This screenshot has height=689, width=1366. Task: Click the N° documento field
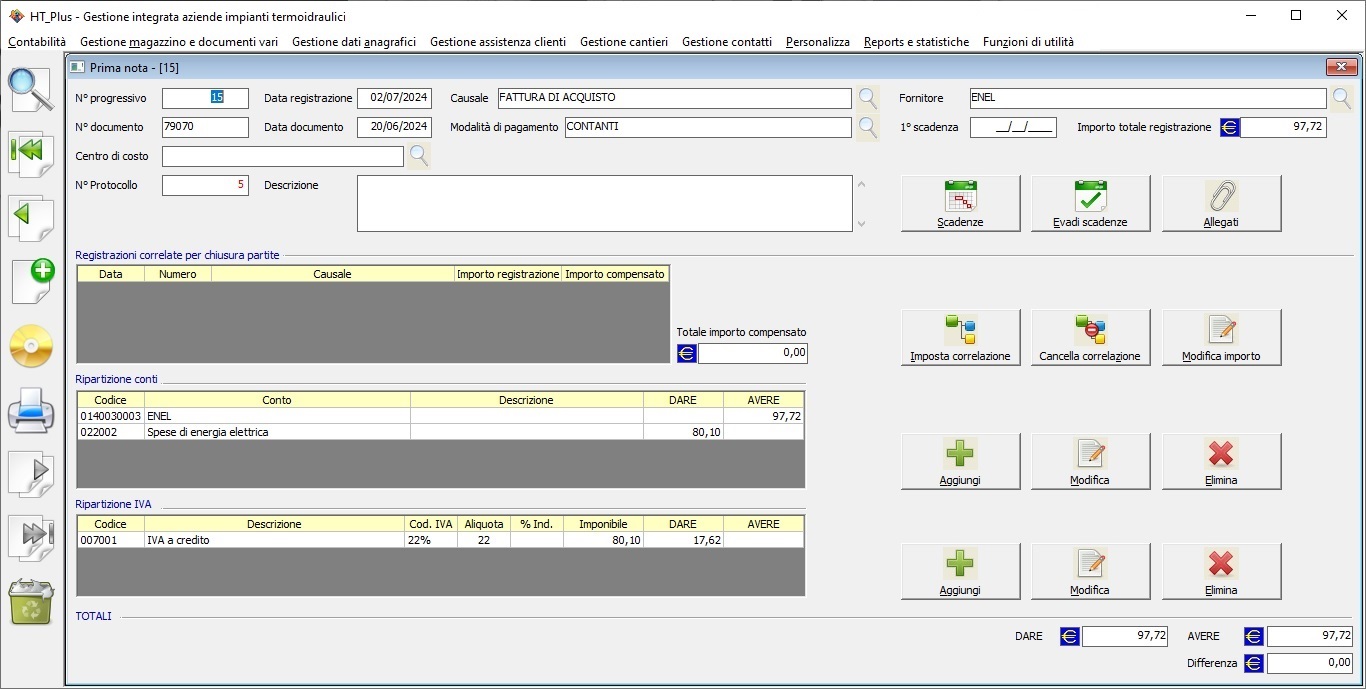click(205, 127)
